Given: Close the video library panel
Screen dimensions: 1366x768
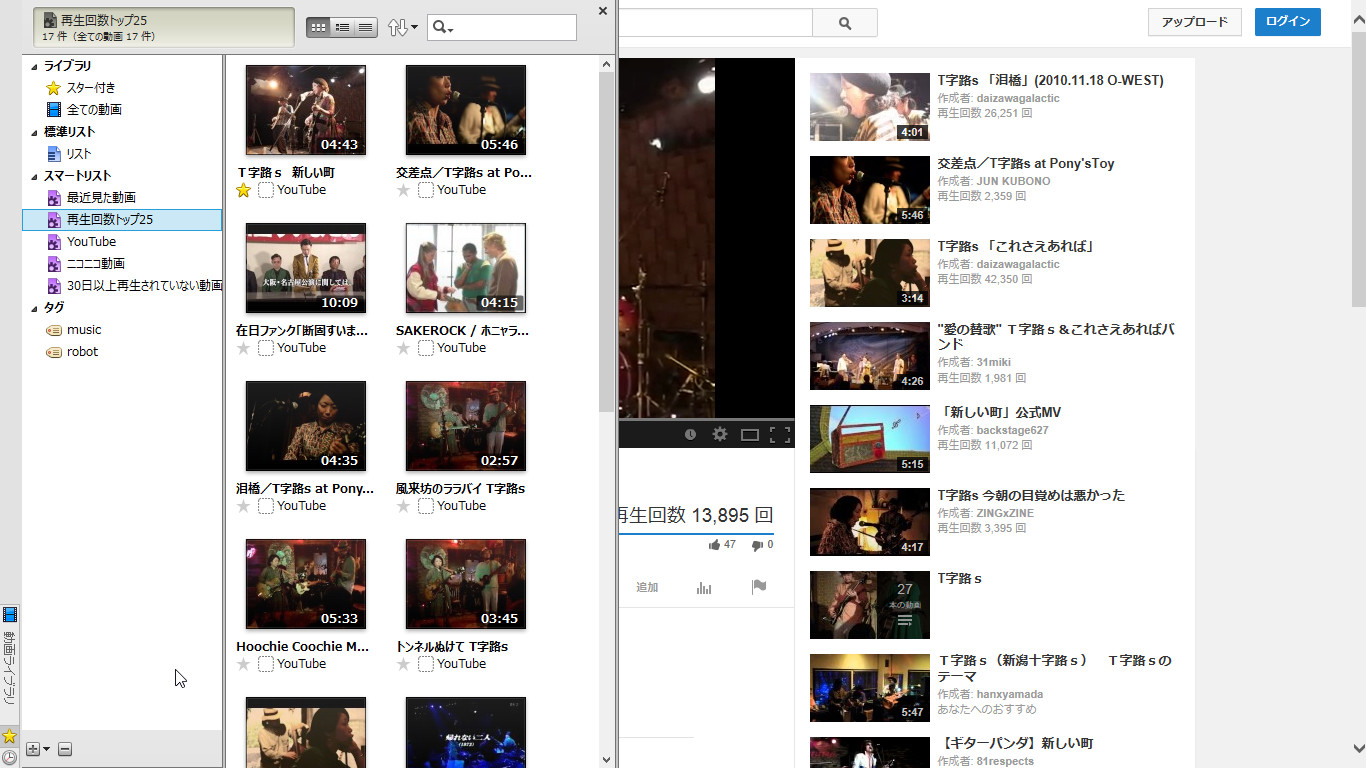Looking at the screenshot, I should coord(602,11).
